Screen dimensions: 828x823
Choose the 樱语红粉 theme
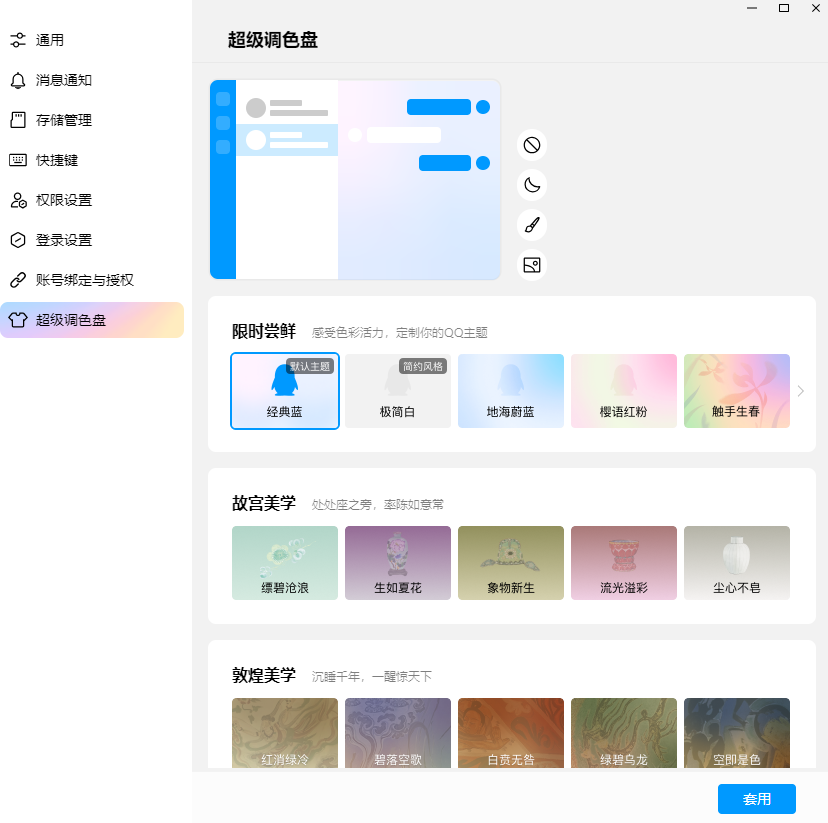(x=624, y=391)
